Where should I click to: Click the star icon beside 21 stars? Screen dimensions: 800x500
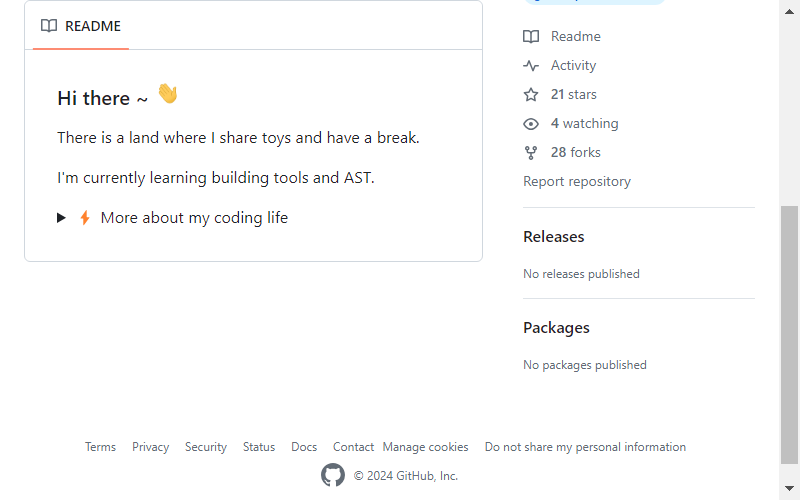pos(531,95)
